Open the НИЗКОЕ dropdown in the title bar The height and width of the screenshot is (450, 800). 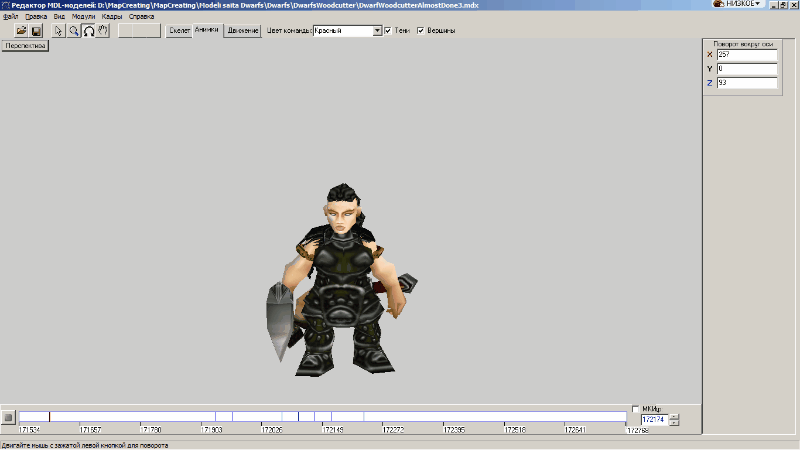click(x=737, y=4)
